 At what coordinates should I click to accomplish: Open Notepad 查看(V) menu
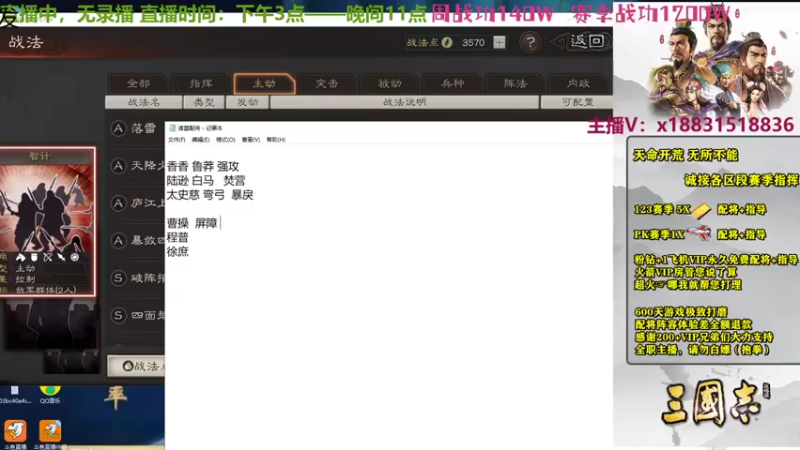(x=251, y=140)
